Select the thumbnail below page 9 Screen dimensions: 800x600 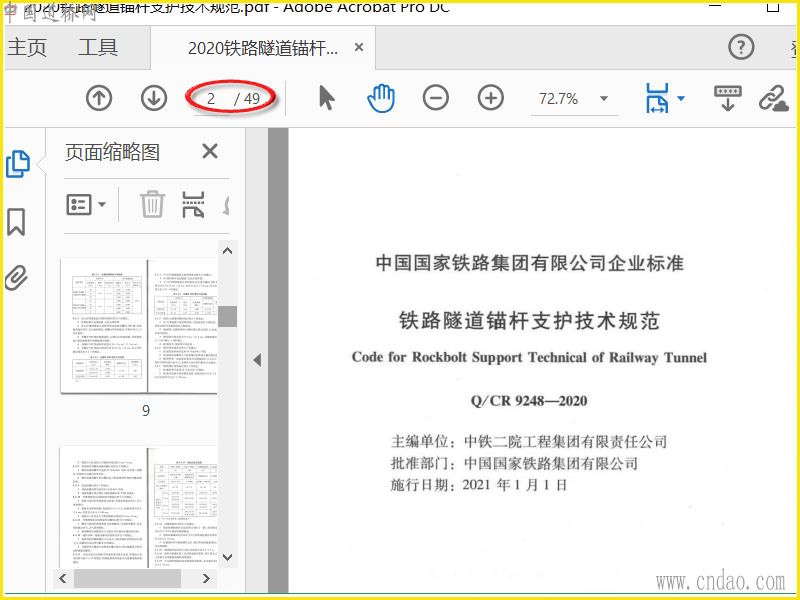click(139, 507)
